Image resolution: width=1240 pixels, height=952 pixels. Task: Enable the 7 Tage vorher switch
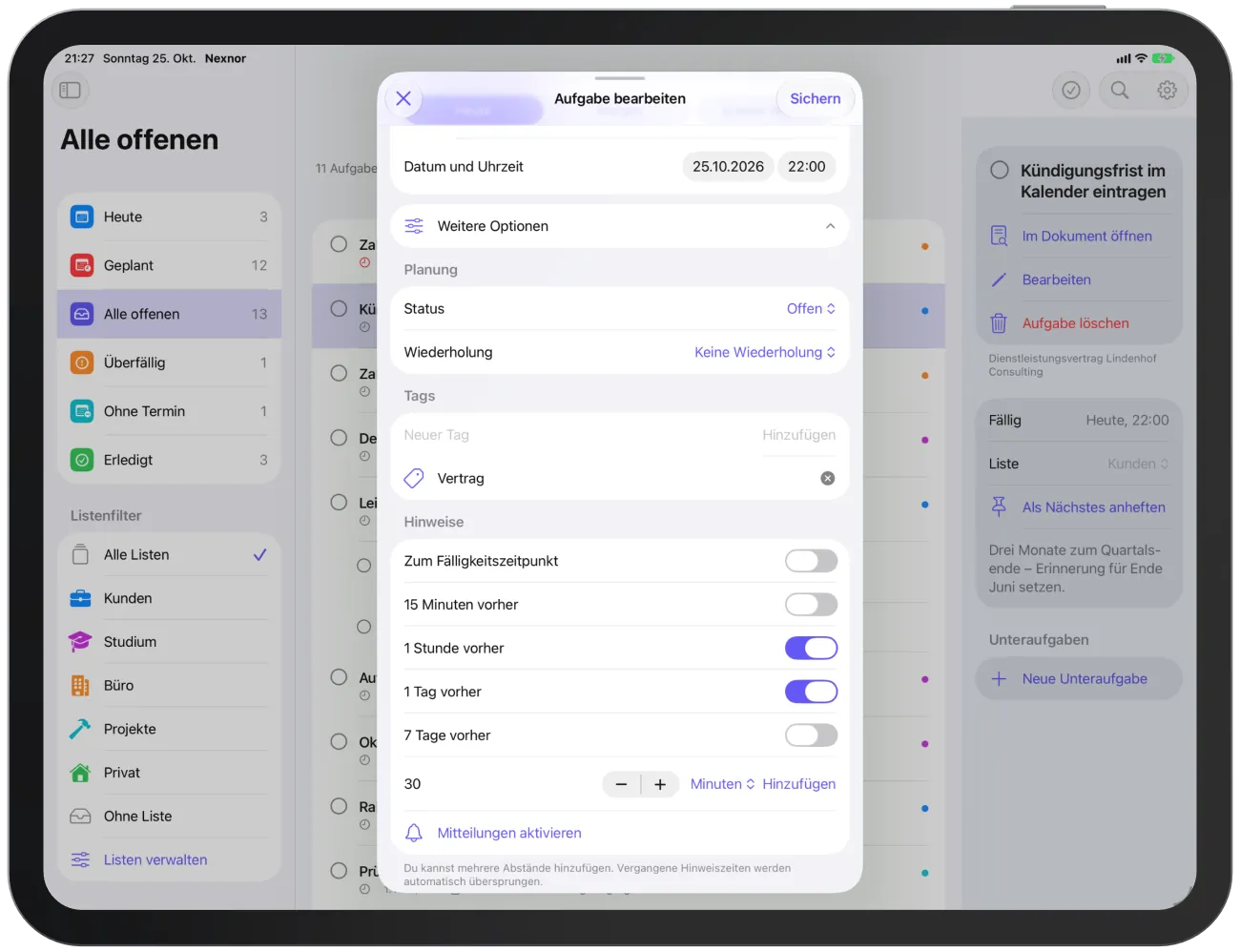(811, 735)
